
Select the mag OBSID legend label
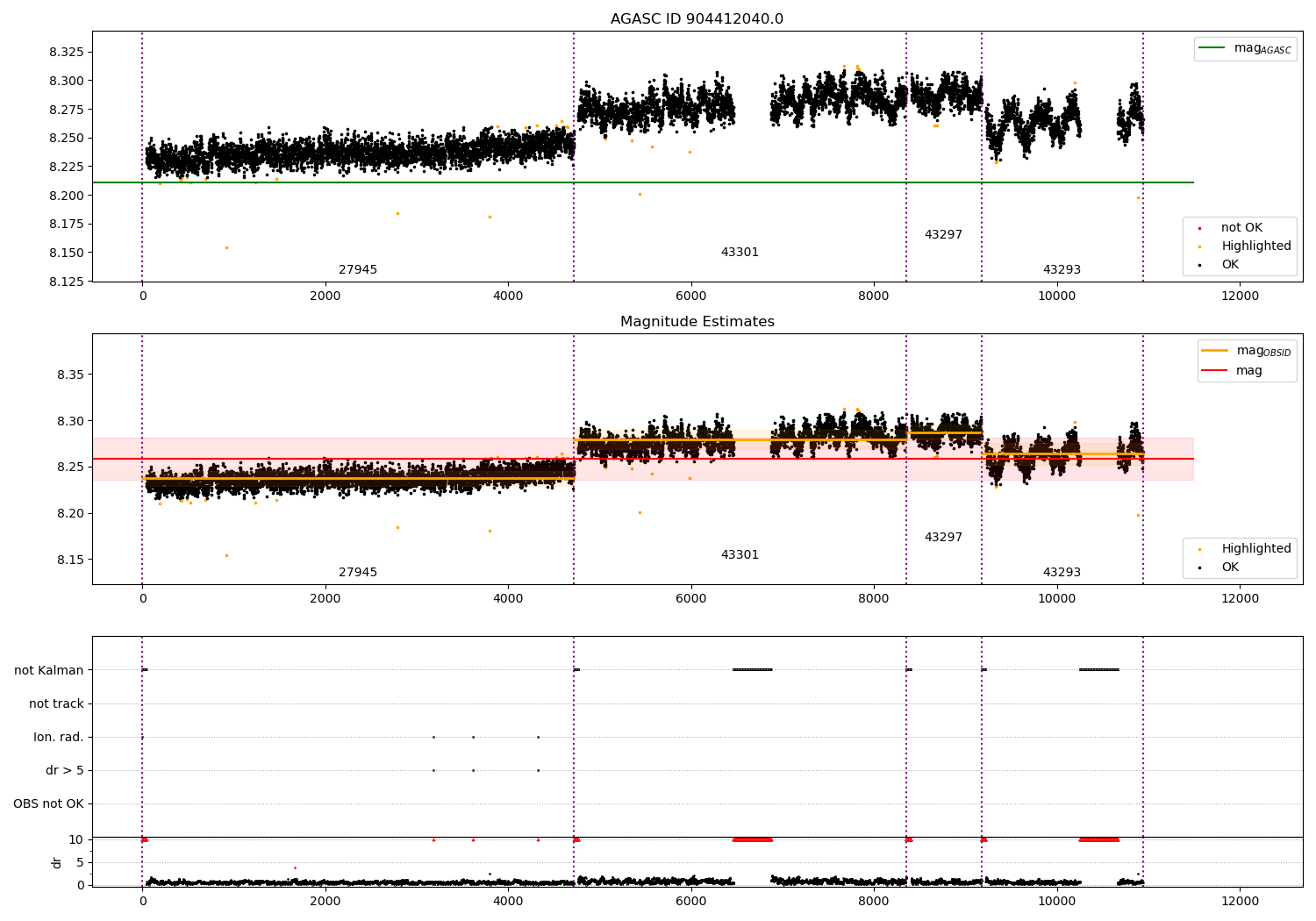[1263, 351]
